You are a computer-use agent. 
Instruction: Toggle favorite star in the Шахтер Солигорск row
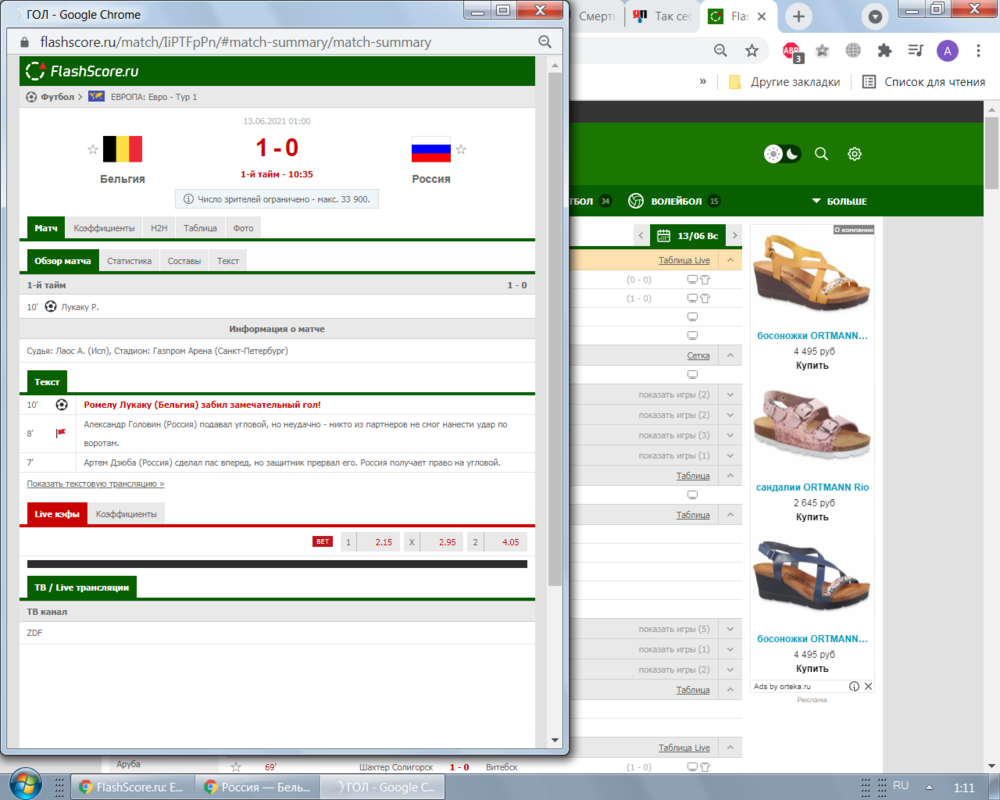point(236,767)
